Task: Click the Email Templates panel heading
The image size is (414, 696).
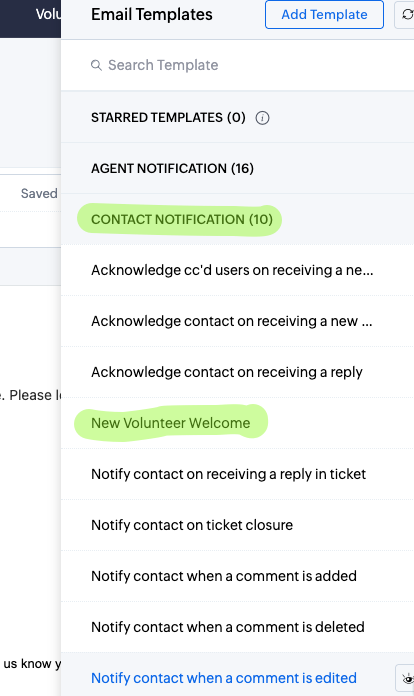Action: [152, 15]
